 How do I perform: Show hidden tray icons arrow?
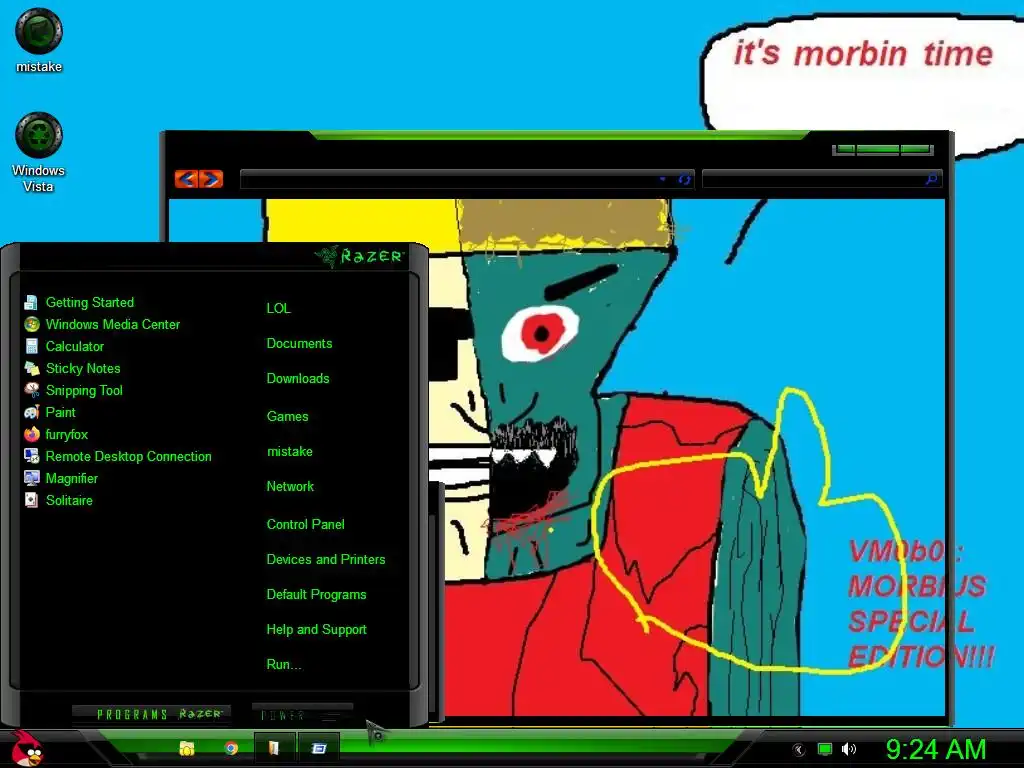tap(799, 750)
